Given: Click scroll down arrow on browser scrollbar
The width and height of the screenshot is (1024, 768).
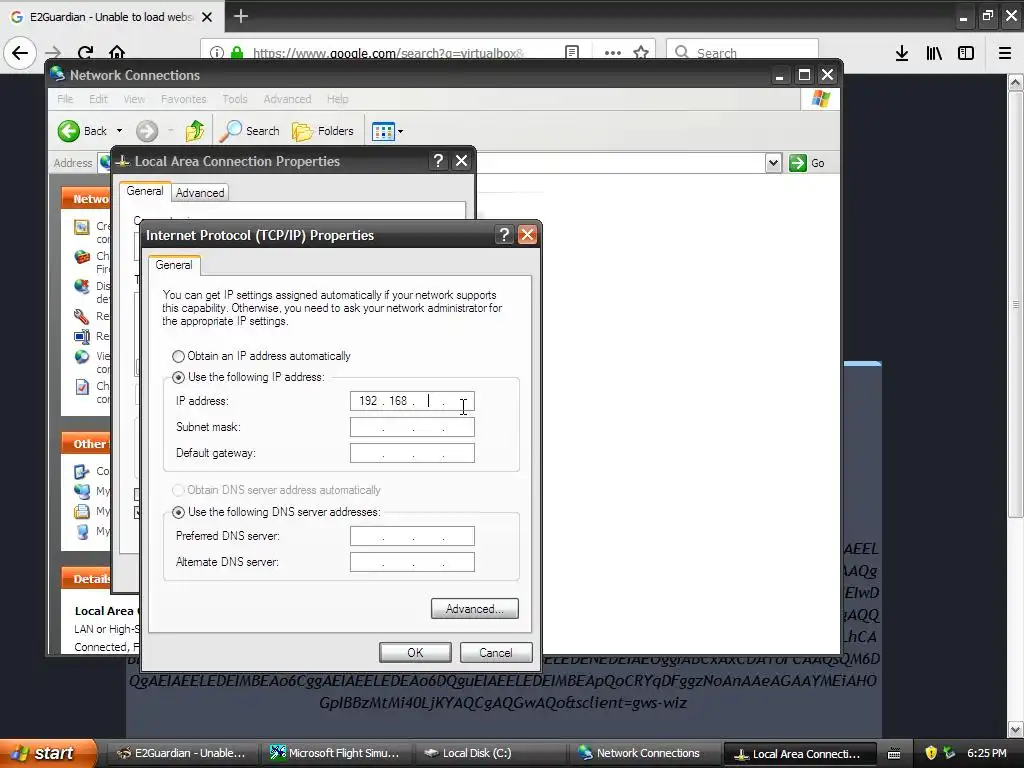Looking at the screenshot, I should click(1016, 729).
